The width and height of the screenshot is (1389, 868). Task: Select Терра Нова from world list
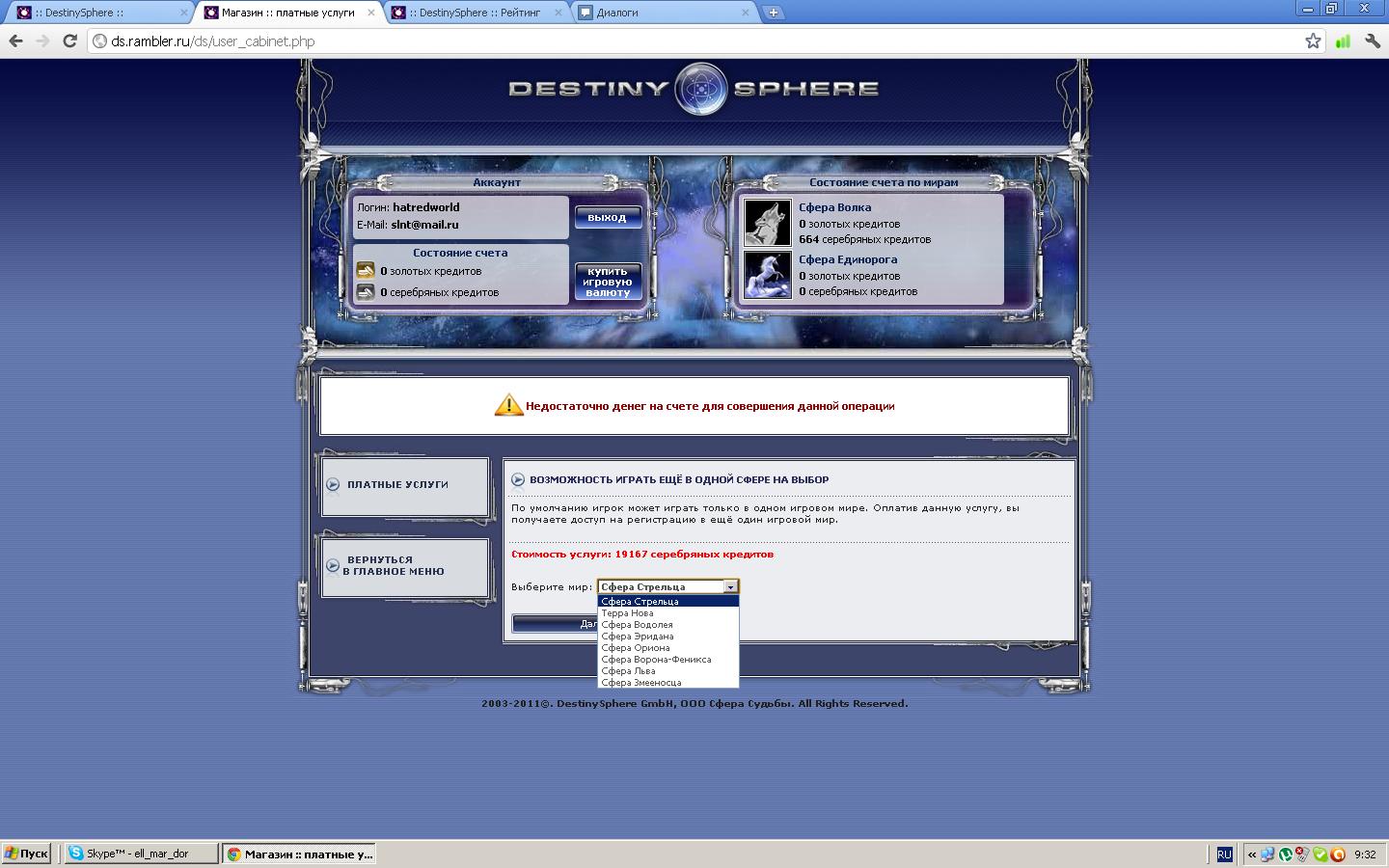627,613
